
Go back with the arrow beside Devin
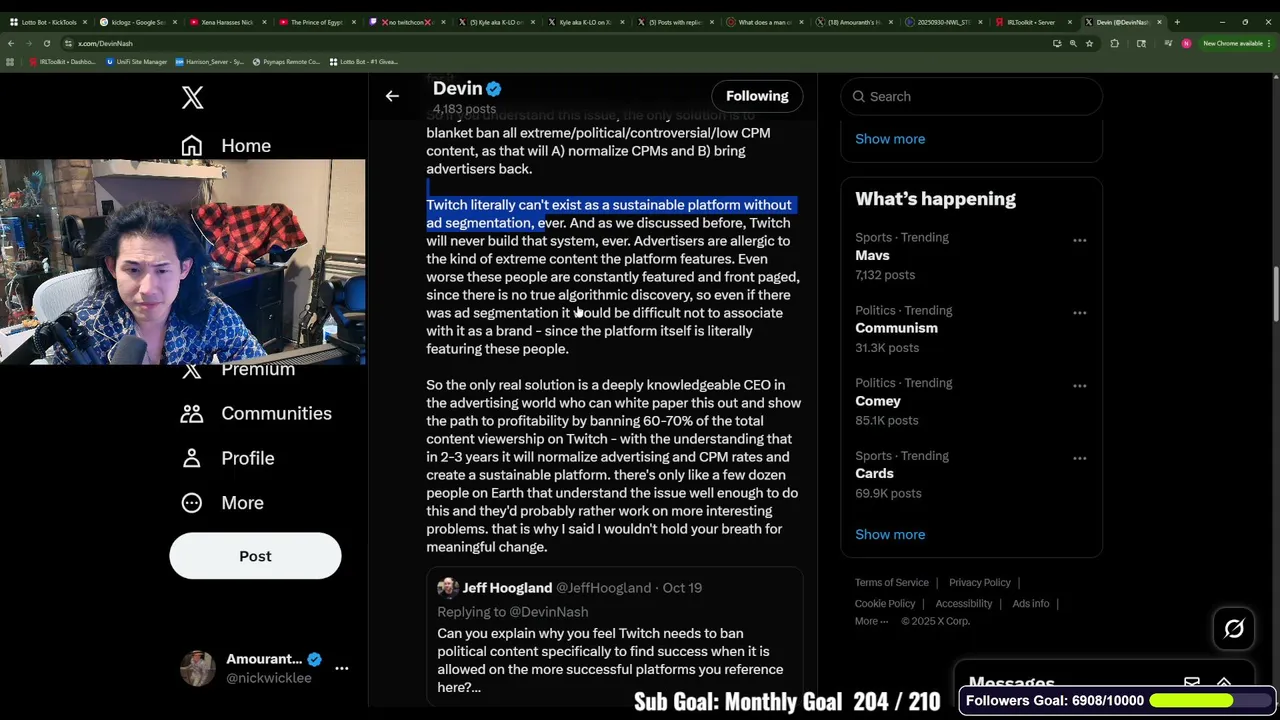[x=392, y=96]
